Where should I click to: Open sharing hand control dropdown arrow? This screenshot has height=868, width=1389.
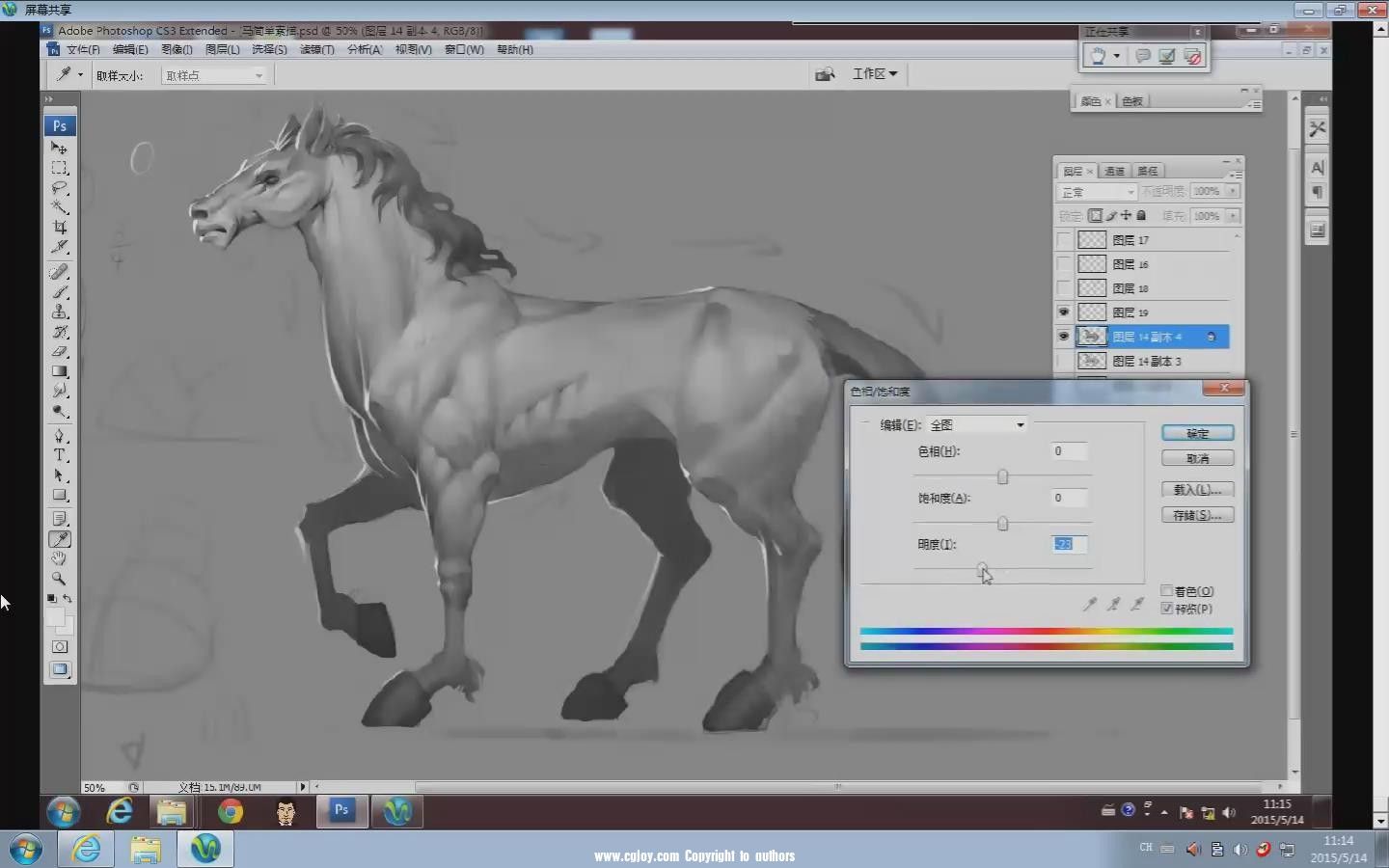point(1117,56)
